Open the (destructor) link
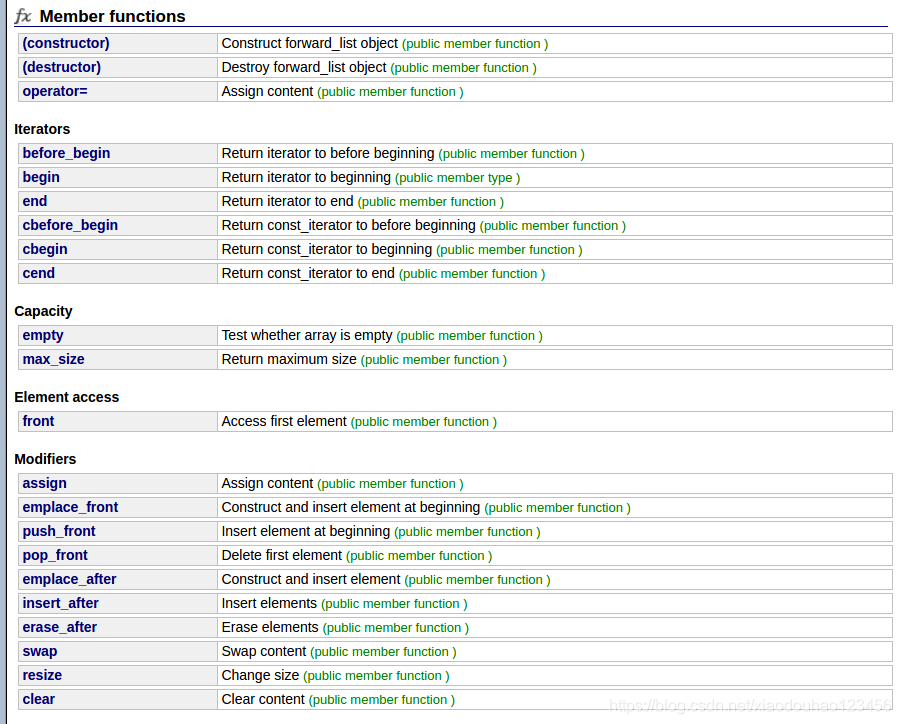Image resolution: width=901 pixels, height=724 pixels. point(61,68)
